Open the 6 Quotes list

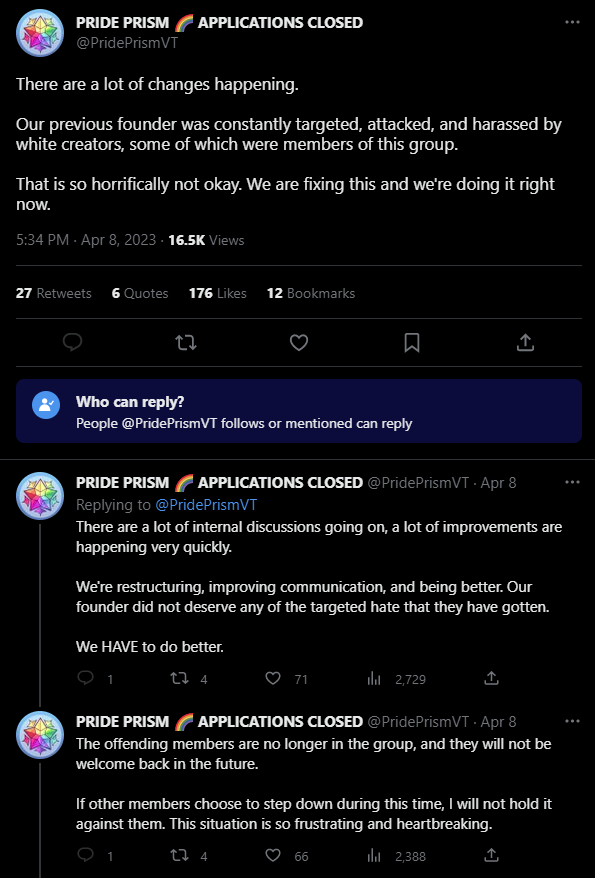140,293
